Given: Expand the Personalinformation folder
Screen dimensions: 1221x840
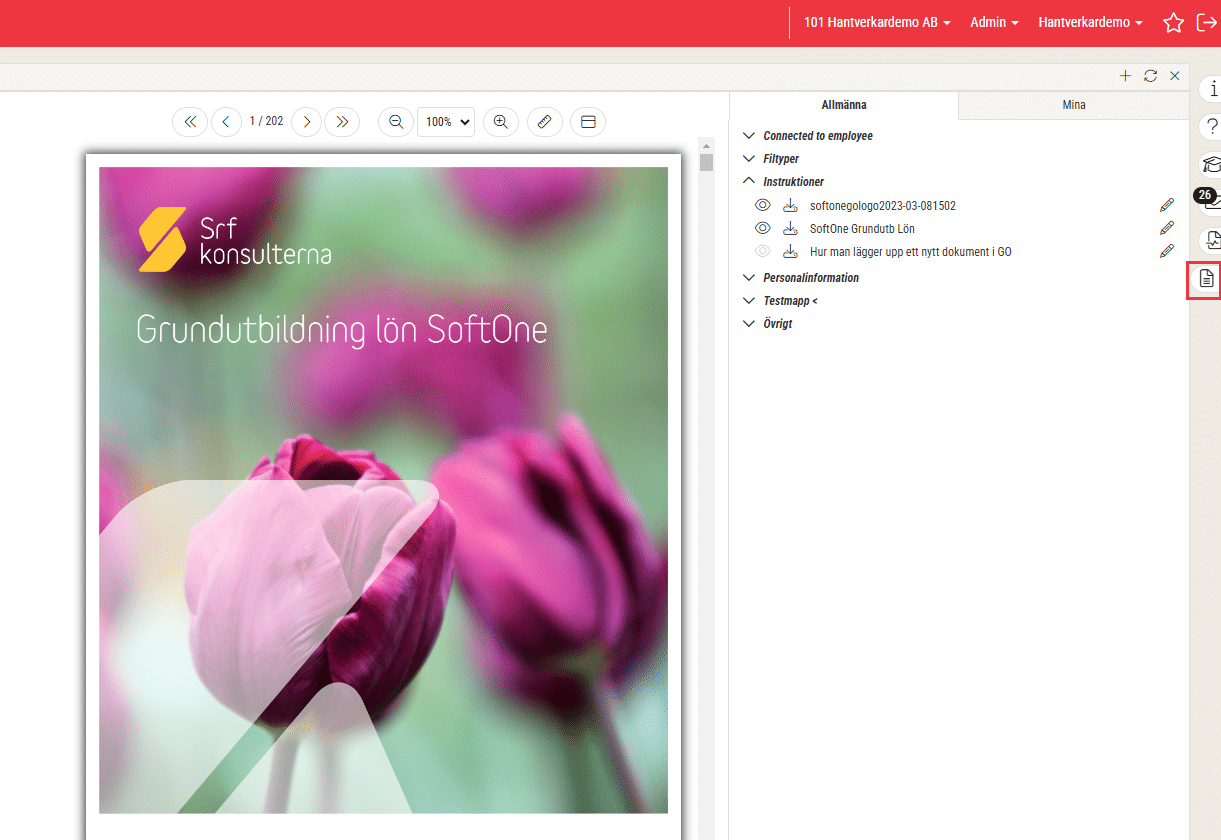Looking at the screenshot, I should (801, 278).
